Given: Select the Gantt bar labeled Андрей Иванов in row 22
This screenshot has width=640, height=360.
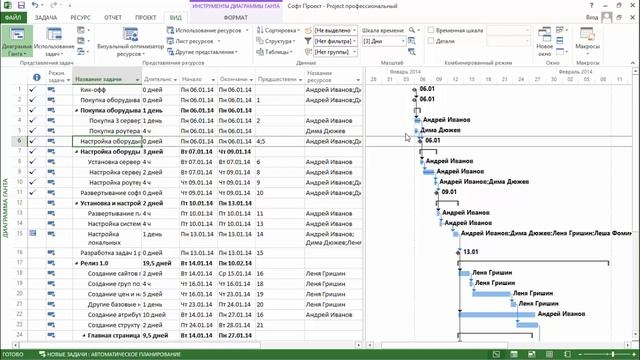Looking at the screenshot, I should coord(497,314).
